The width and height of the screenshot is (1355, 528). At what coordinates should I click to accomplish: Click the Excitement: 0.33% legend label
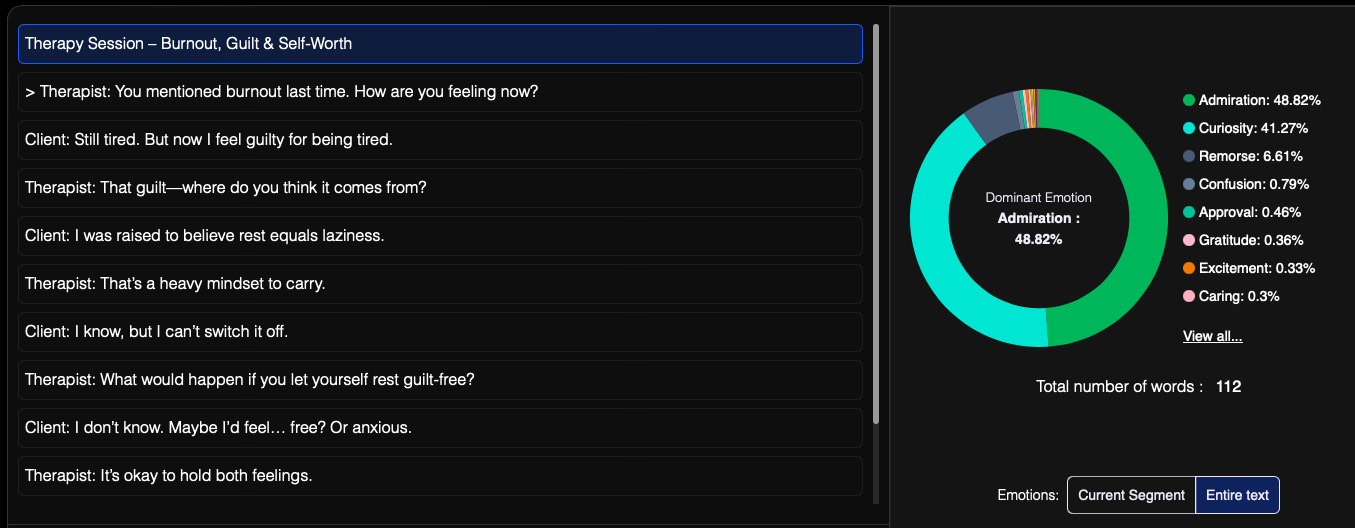point(1257,268)
